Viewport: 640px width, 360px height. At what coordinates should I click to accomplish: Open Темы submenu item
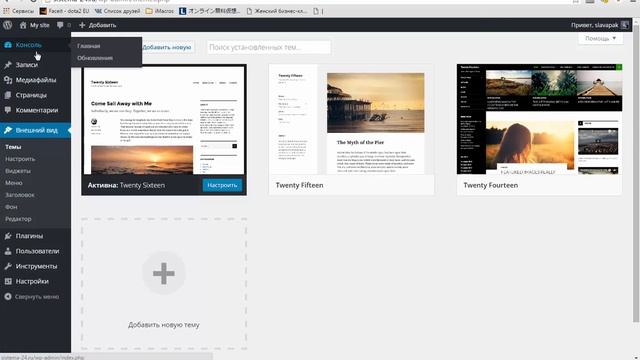13,147
